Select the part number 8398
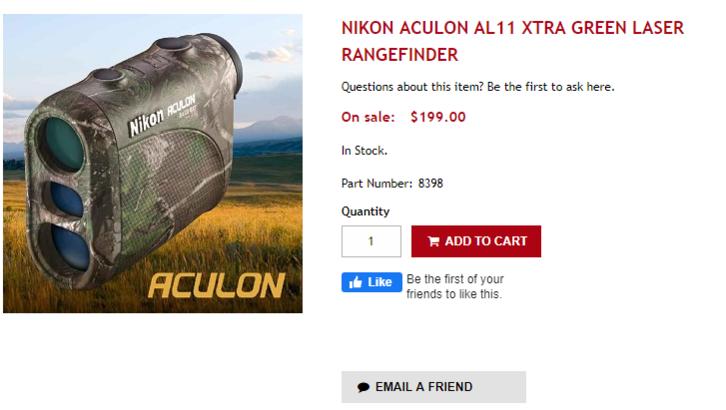The height and width of the screenshot is (410, 726). point(431,183)
